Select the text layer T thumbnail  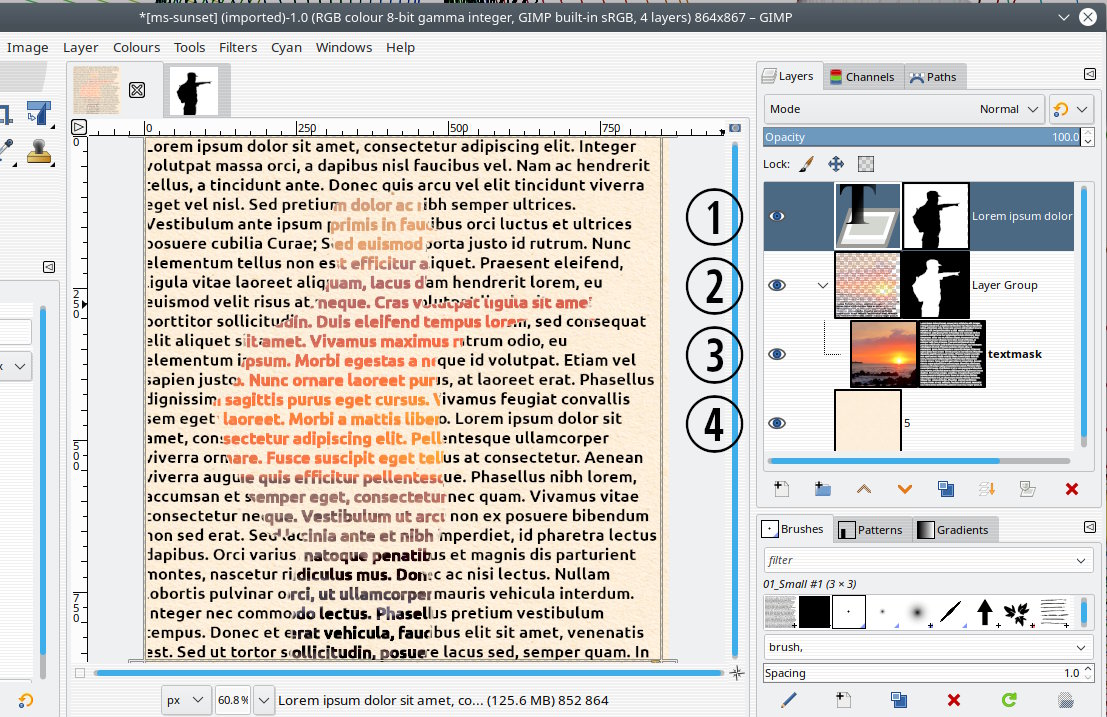click(868, 216)
